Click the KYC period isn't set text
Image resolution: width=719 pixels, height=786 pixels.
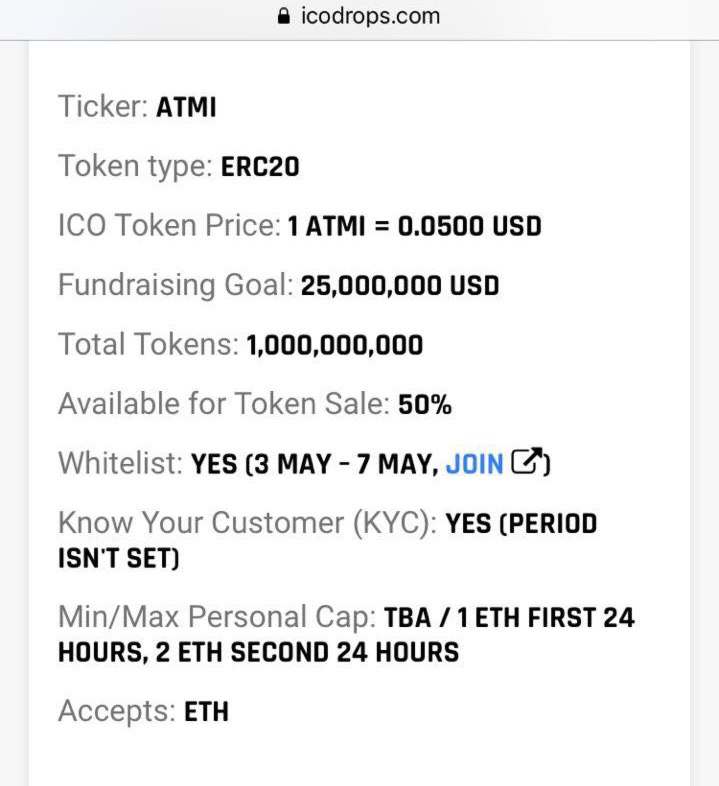tap(327, 541)
